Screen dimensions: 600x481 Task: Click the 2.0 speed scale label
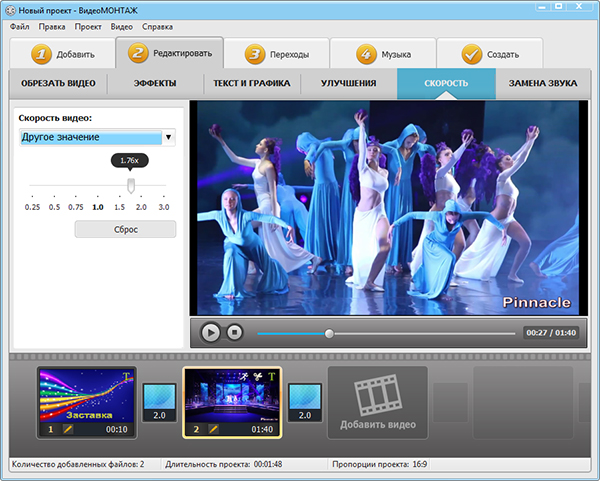tap(141, 207)
